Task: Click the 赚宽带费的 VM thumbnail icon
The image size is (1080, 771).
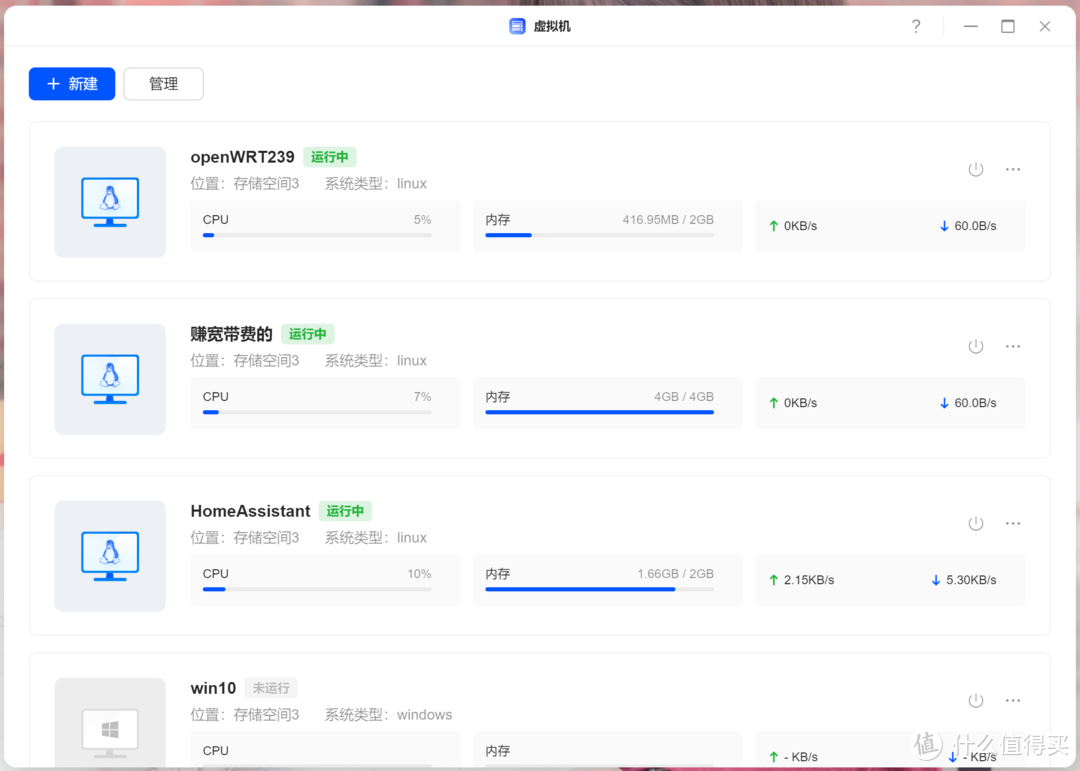Action: pos(110,379)
